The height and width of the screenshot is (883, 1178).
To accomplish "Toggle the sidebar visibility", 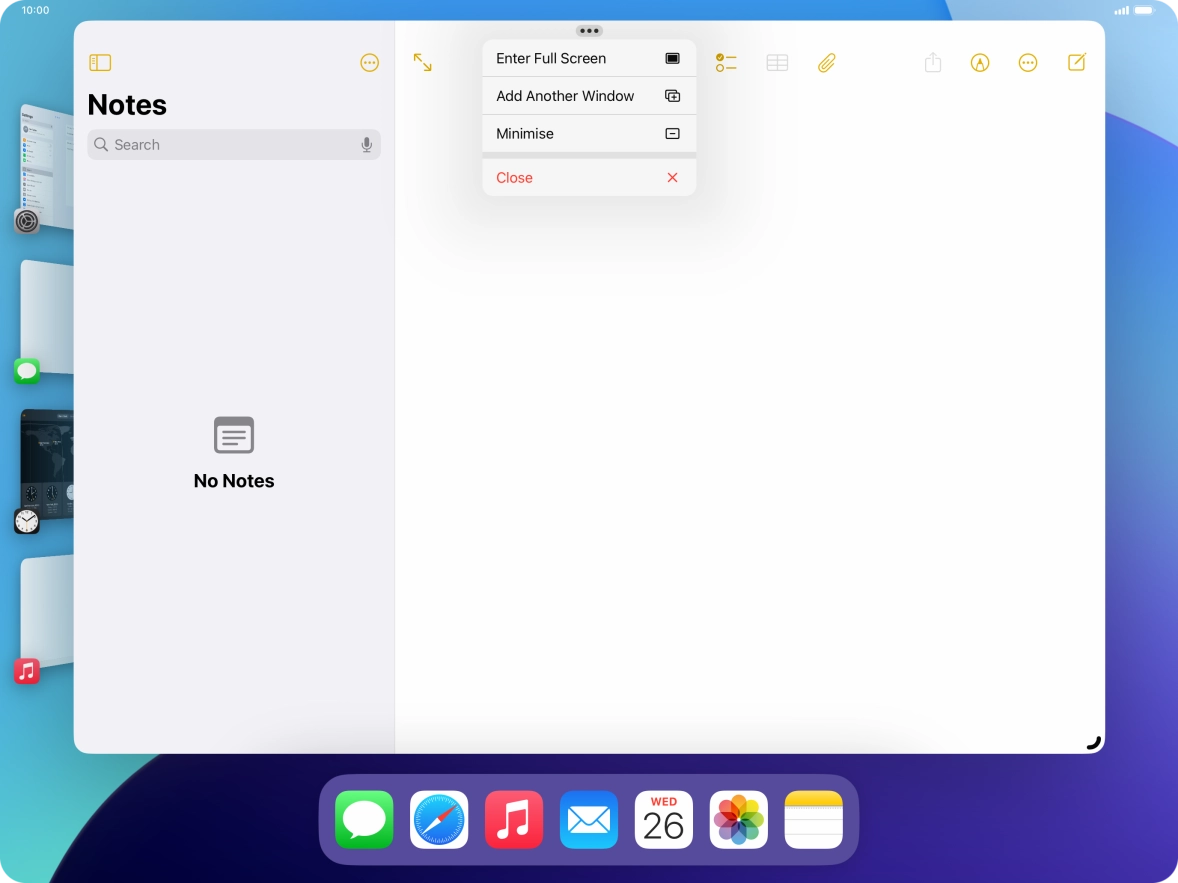I will point(100,62).
